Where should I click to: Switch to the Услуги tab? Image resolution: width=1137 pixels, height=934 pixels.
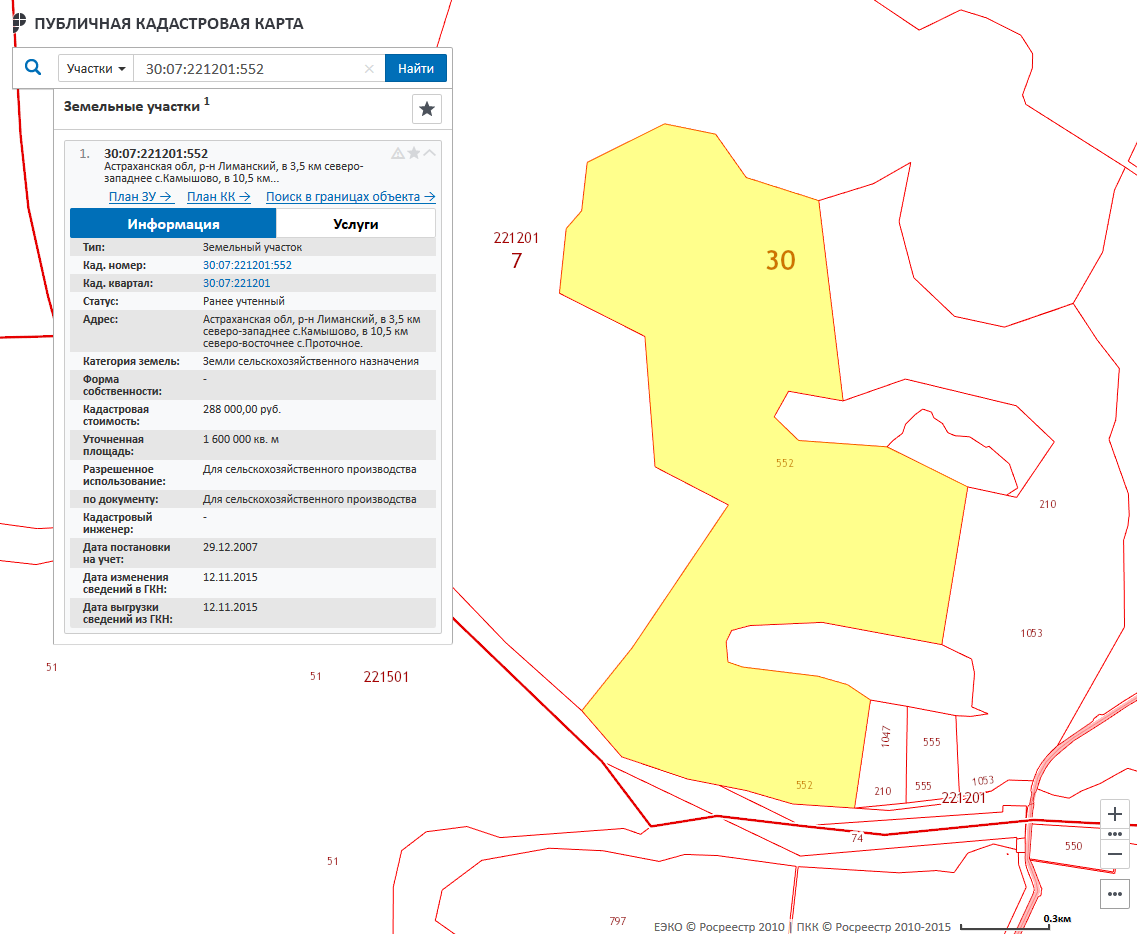pos(355,224)
